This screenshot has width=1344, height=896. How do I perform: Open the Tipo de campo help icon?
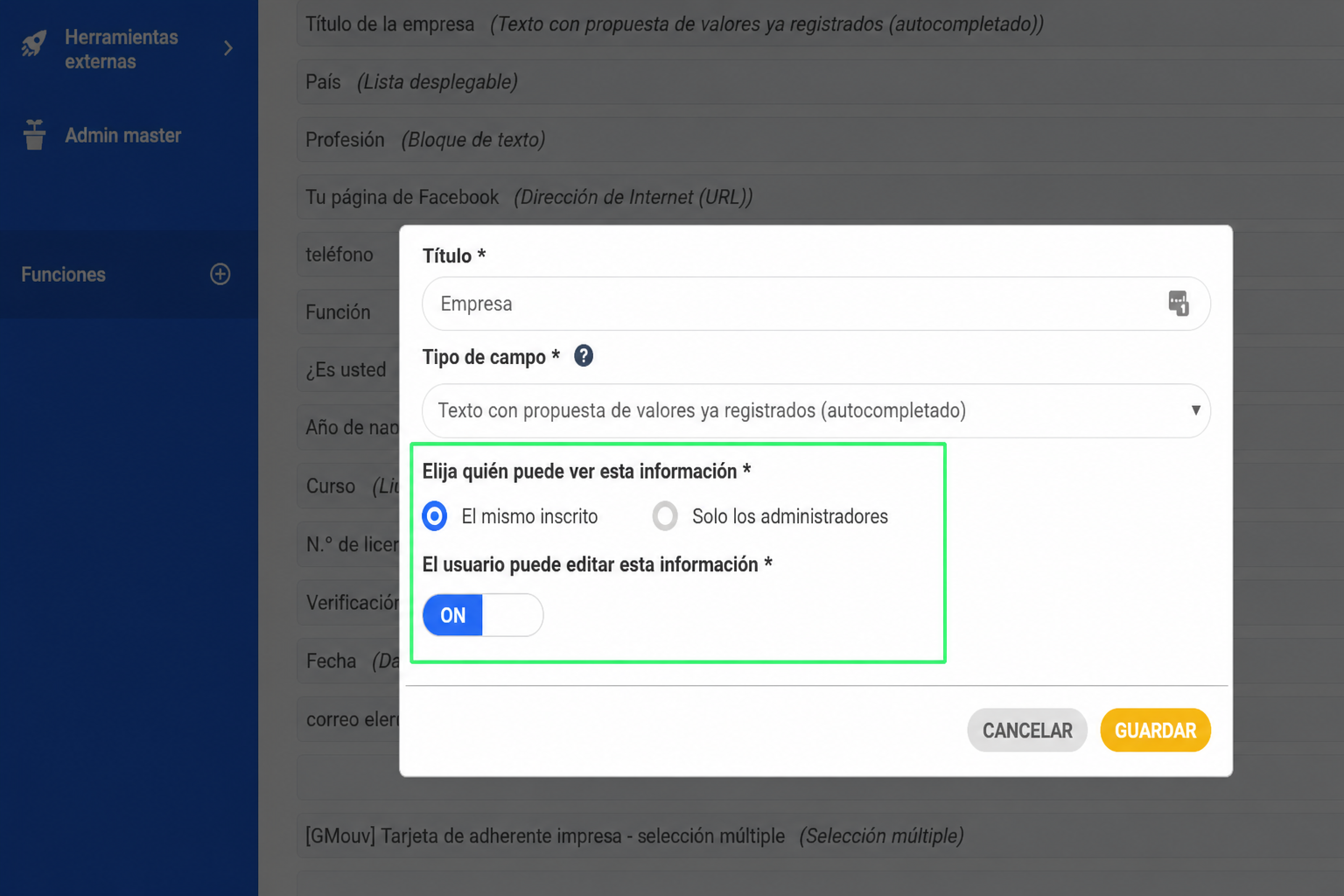point(584,356)
